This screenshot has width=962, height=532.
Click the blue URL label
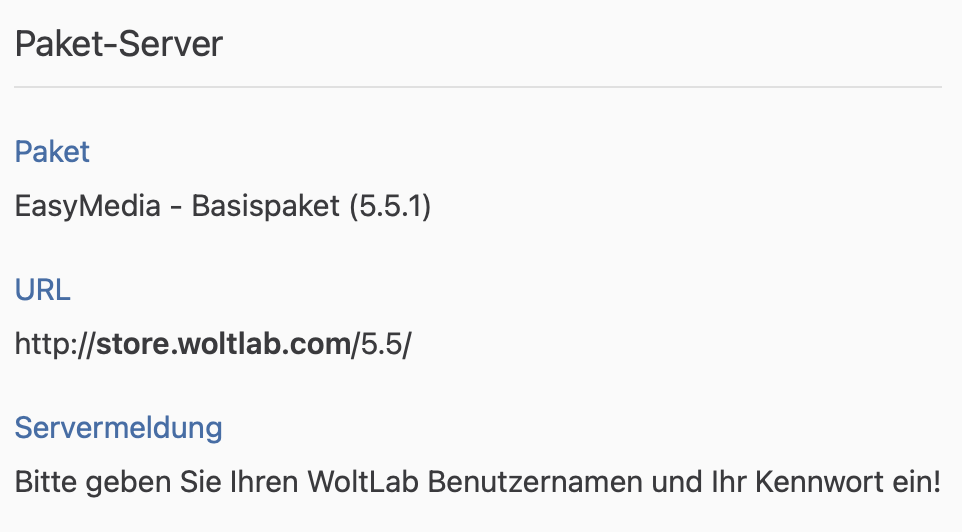tap(42, 290)
